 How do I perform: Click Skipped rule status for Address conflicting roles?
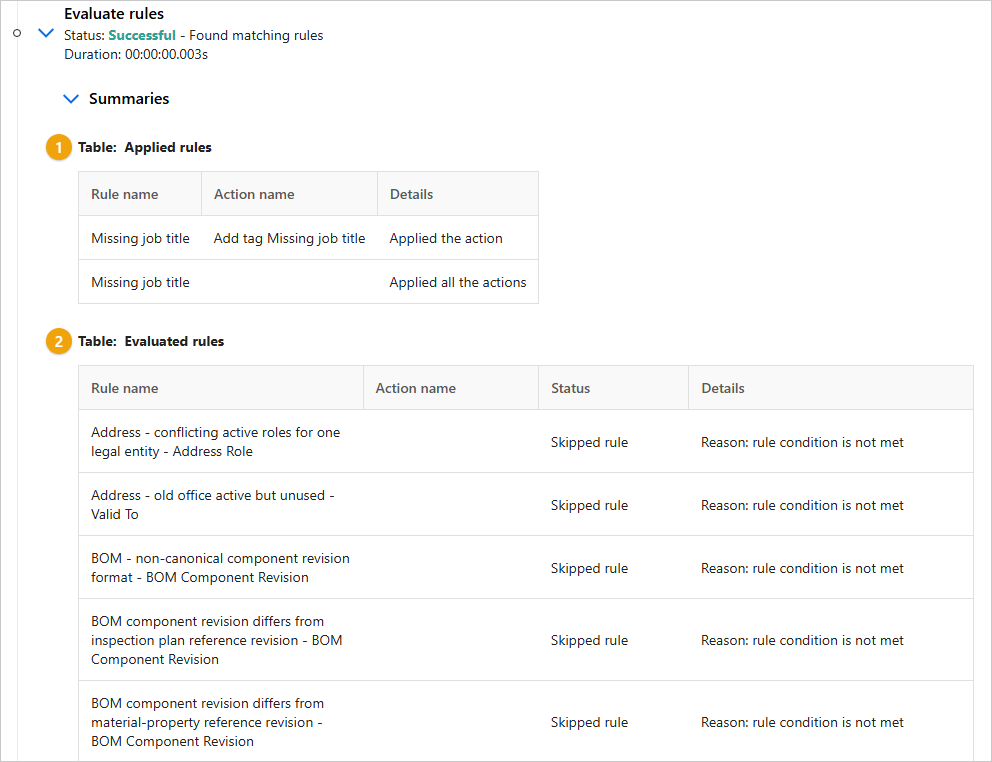click(x=590, y=442)
